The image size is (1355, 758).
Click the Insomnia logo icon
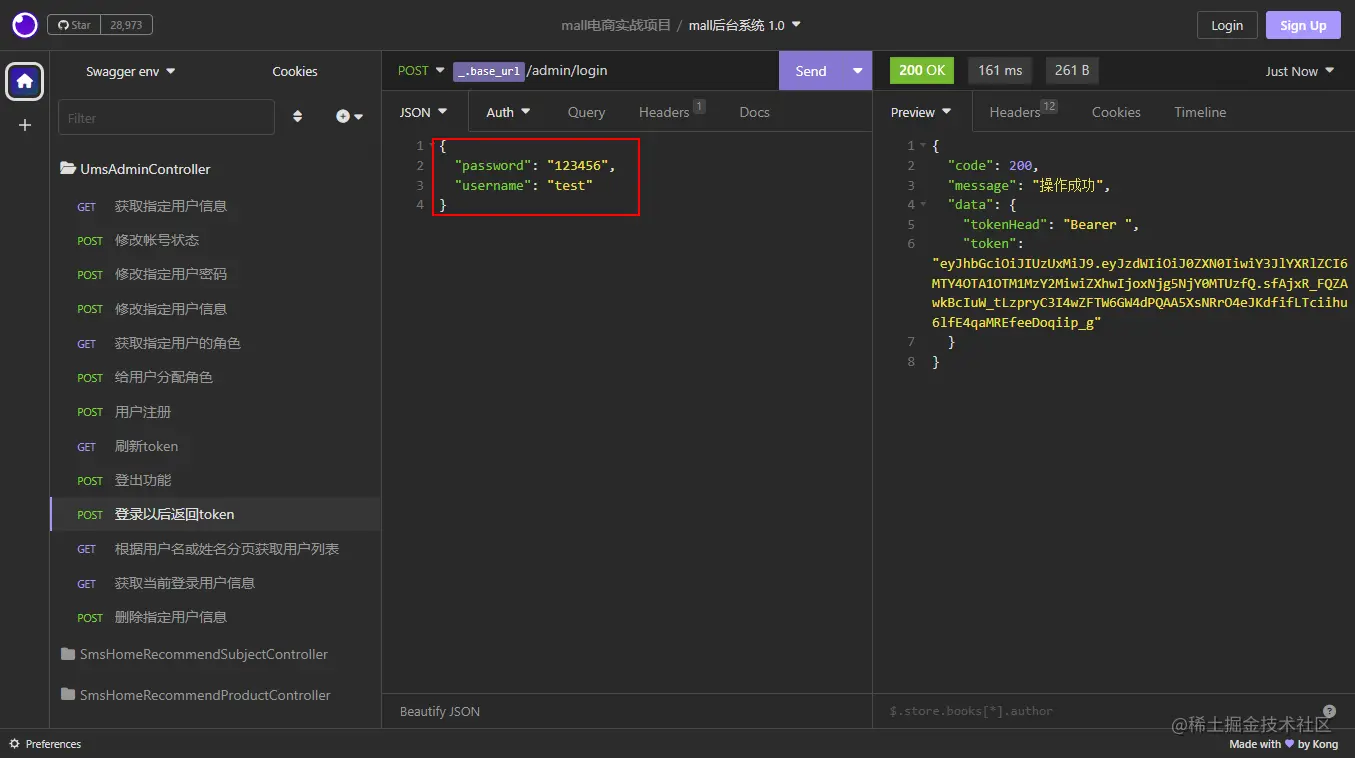[24, 25]
